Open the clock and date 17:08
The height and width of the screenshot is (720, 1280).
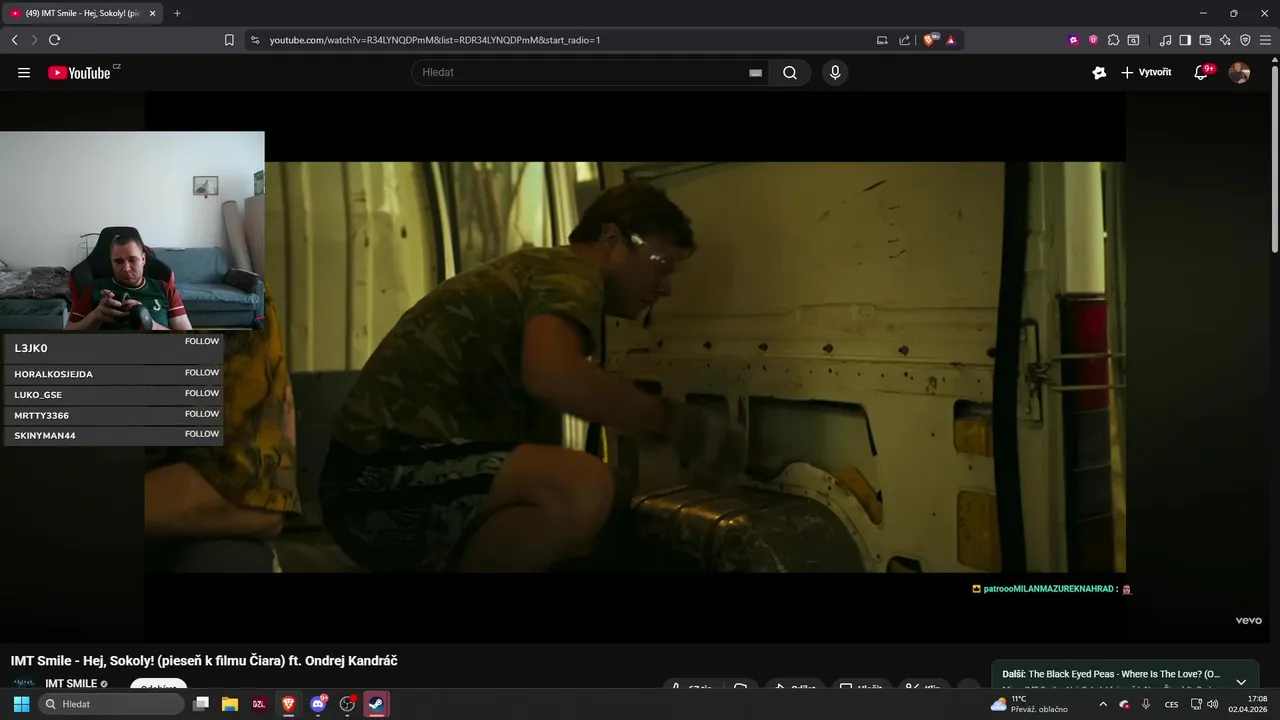pos(1248,704)
